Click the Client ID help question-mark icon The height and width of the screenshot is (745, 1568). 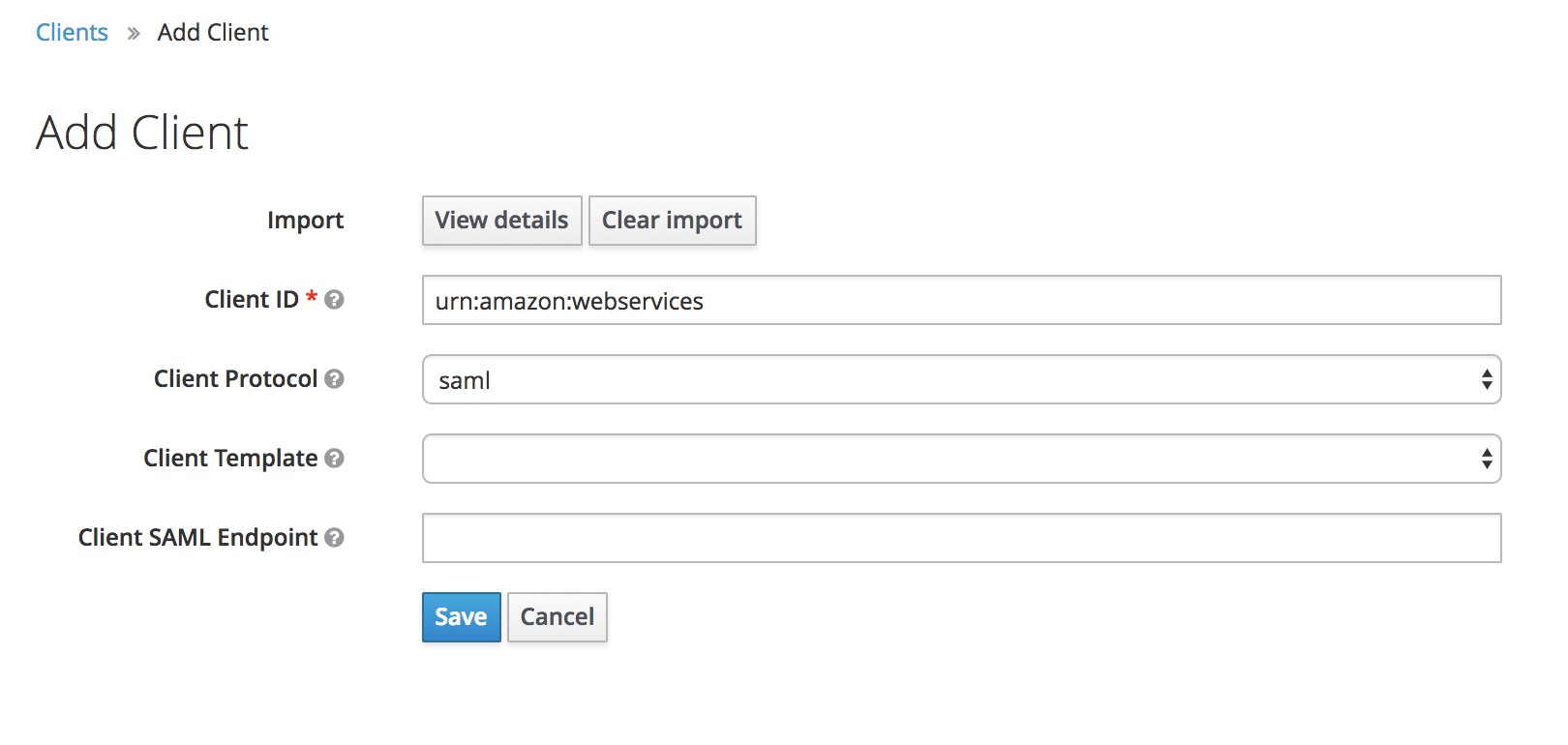(x=334, y=300)
